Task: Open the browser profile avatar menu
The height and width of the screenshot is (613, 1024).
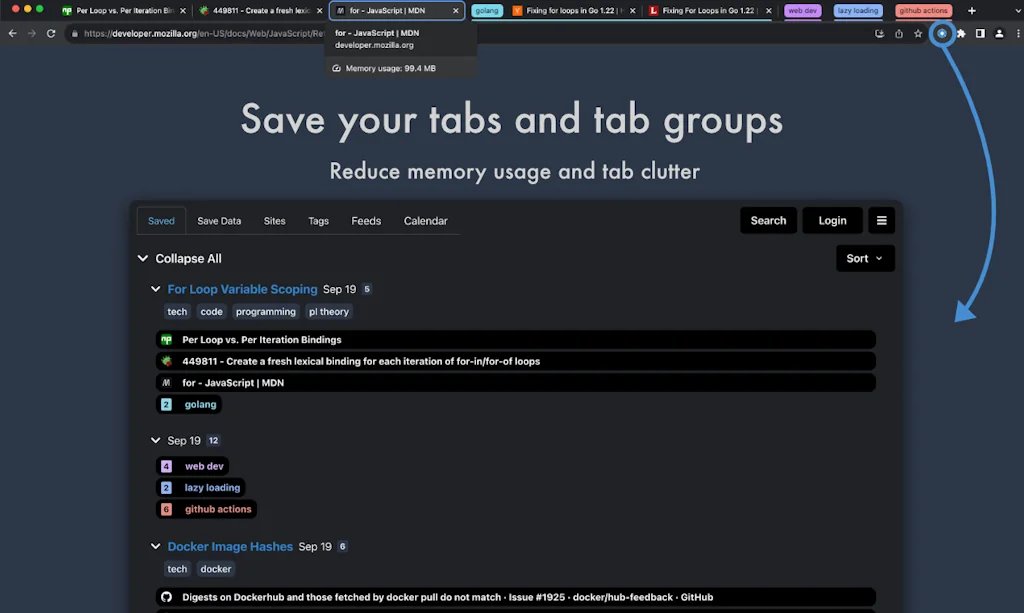Action: click(999, 33)
